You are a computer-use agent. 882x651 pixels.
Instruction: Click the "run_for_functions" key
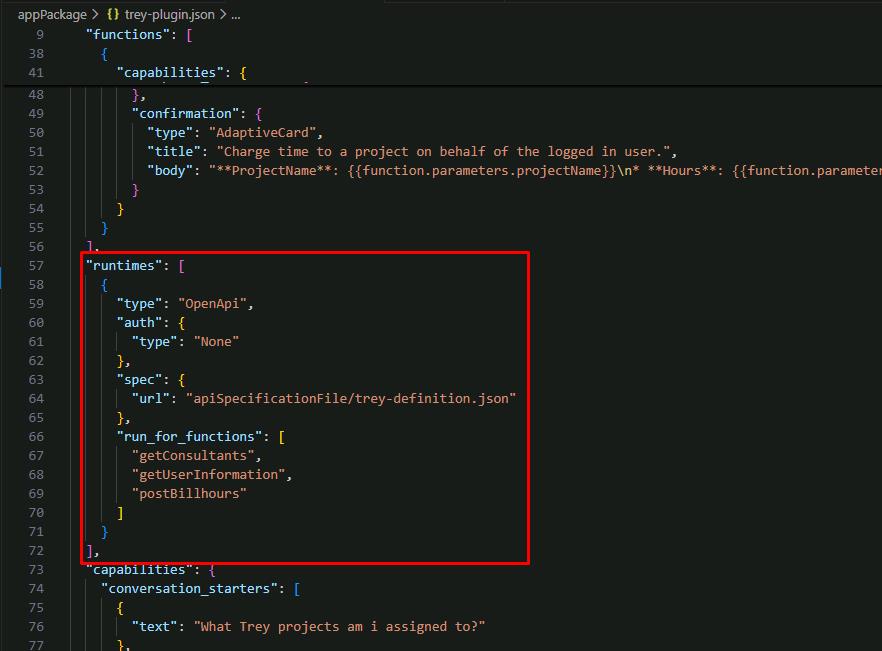pos(189,437)
